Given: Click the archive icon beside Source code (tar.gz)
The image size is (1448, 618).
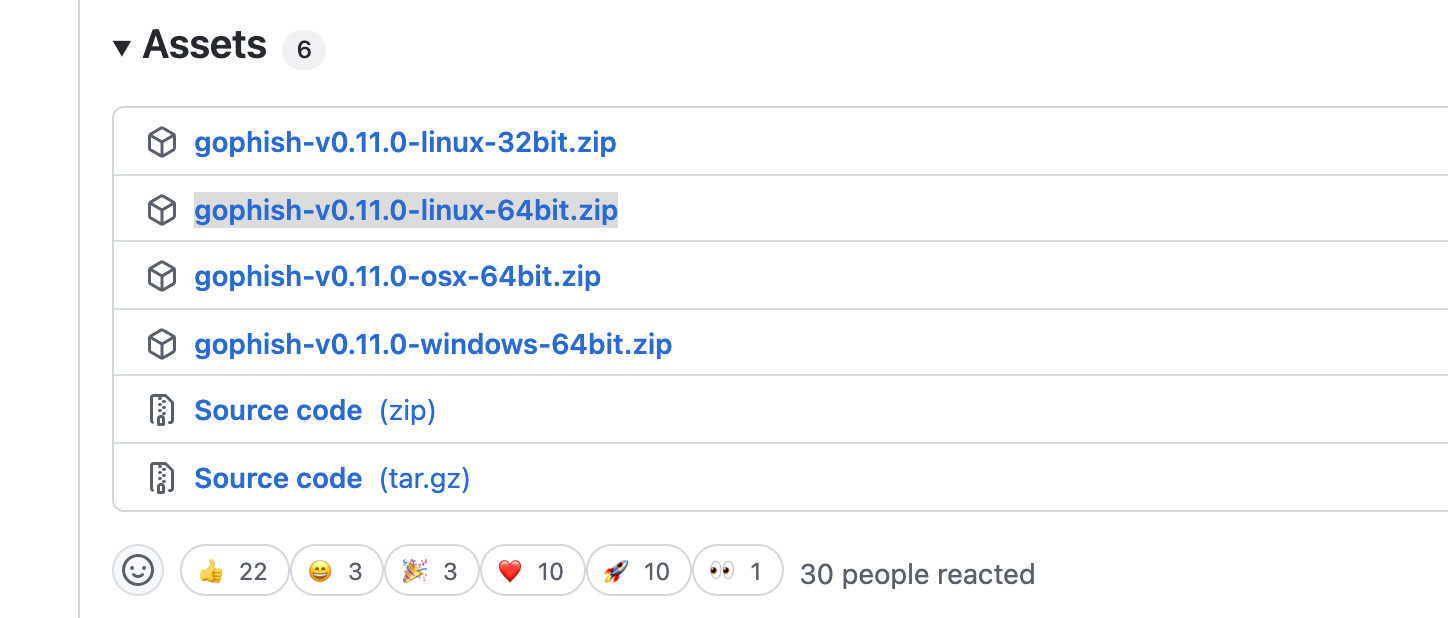Looking at the screenshot, I should coord(162,478).
